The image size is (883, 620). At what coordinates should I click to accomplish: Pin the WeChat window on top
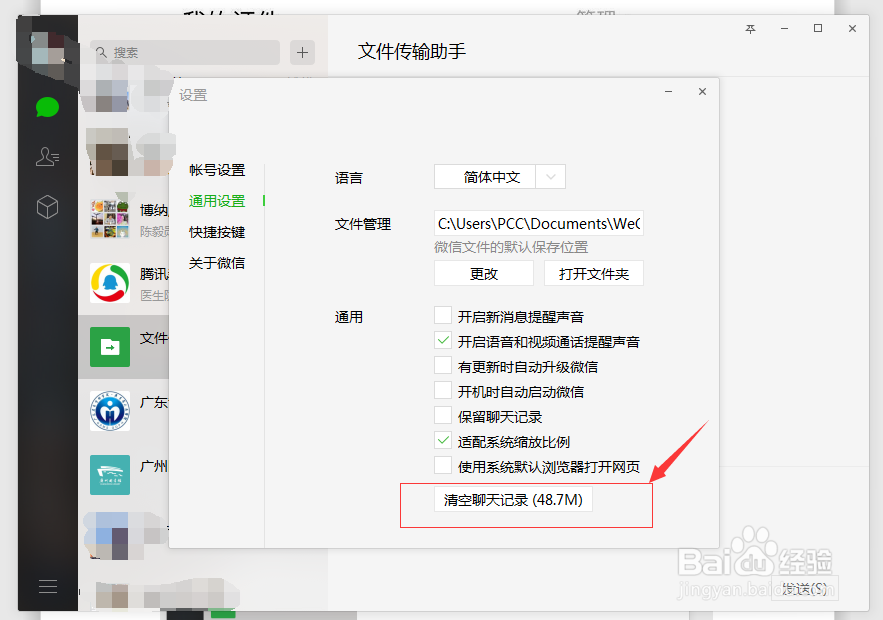click(750, 29)
